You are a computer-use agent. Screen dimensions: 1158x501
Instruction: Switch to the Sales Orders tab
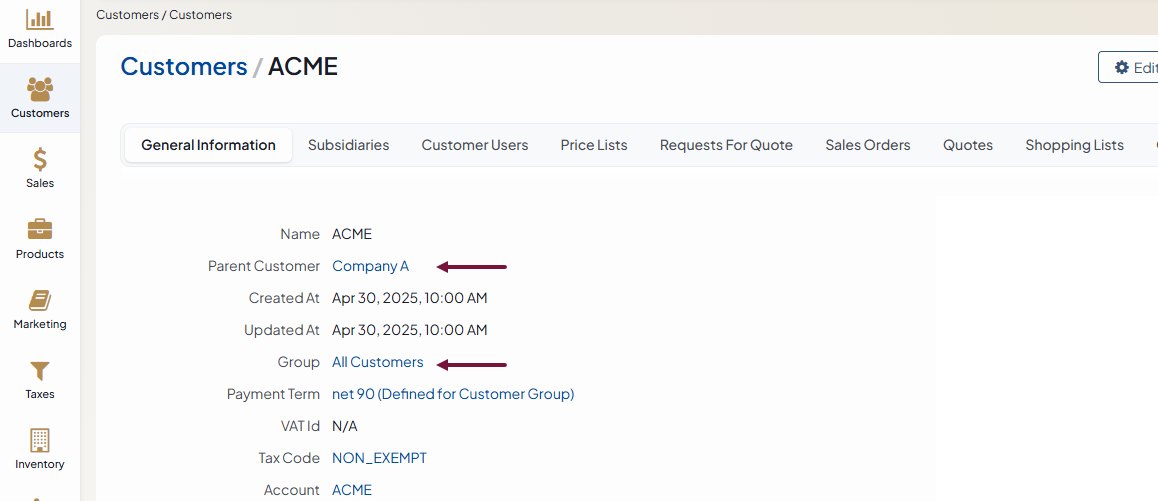[868, 145]
